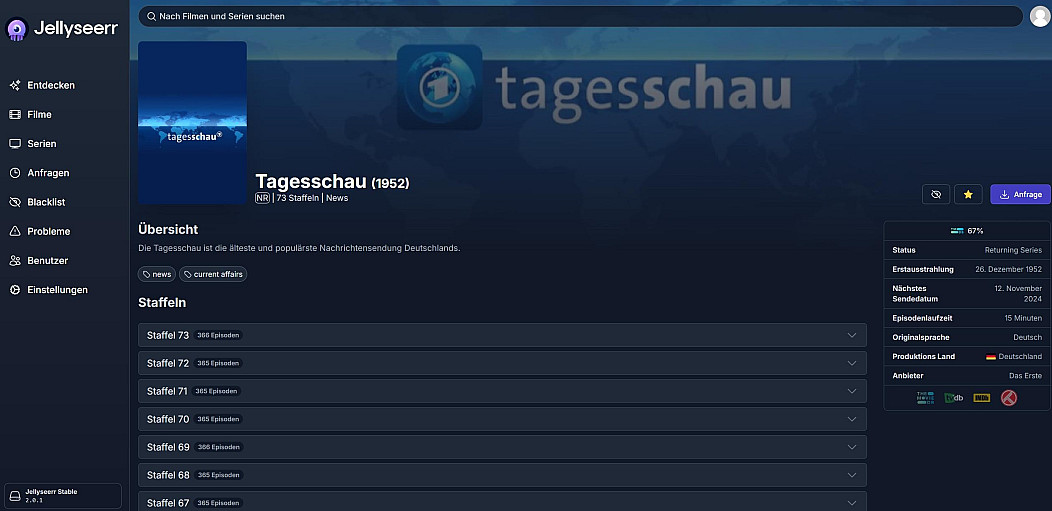The image size is (1052, 511).
Task: Click the Jellyseerr logo in sidebar
Action: click(x=62, y=29)
